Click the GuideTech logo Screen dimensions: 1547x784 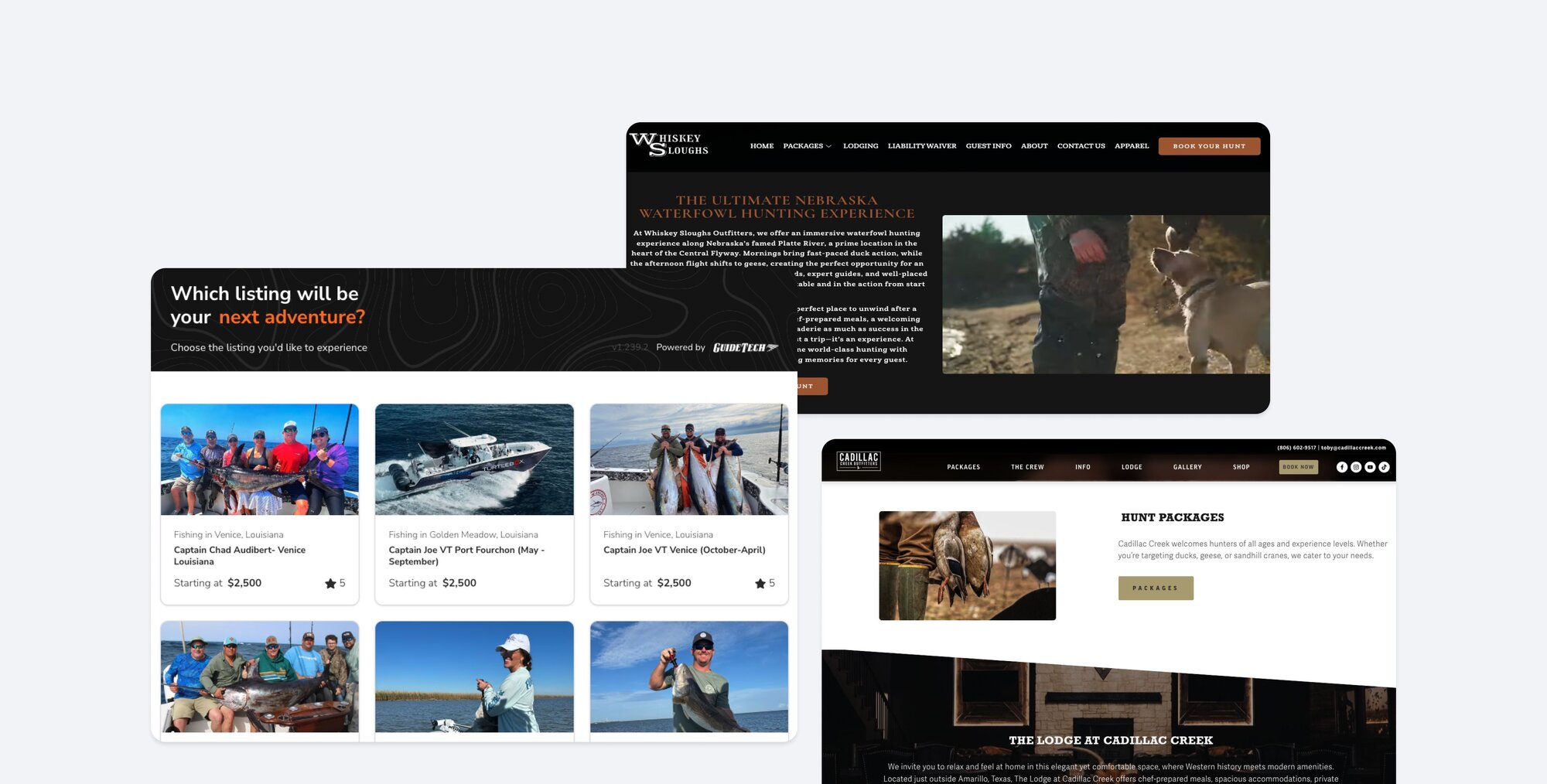click(745, 347)
